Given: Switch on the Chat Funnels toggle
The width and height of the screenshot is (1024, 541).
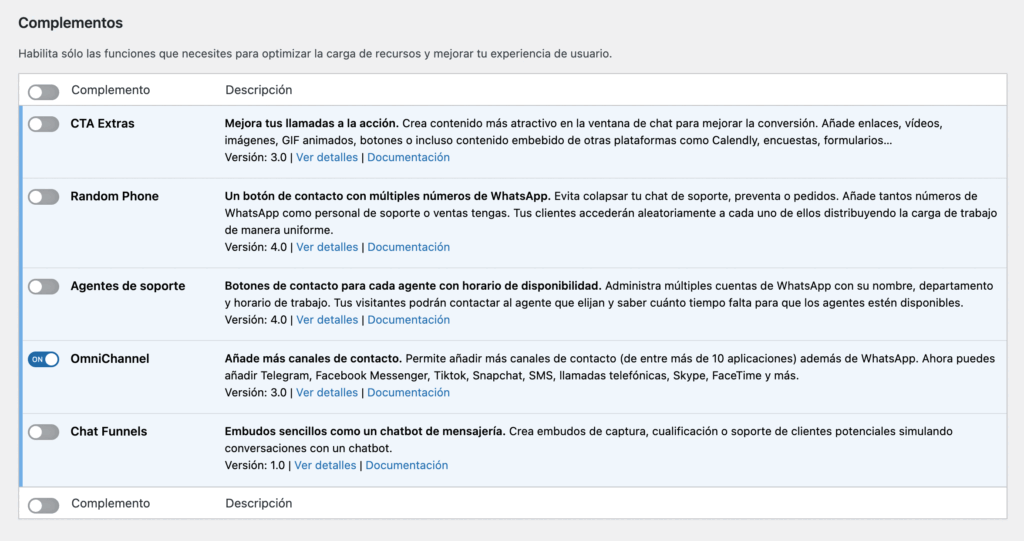Looking at the screenshot, I should 43,432.
